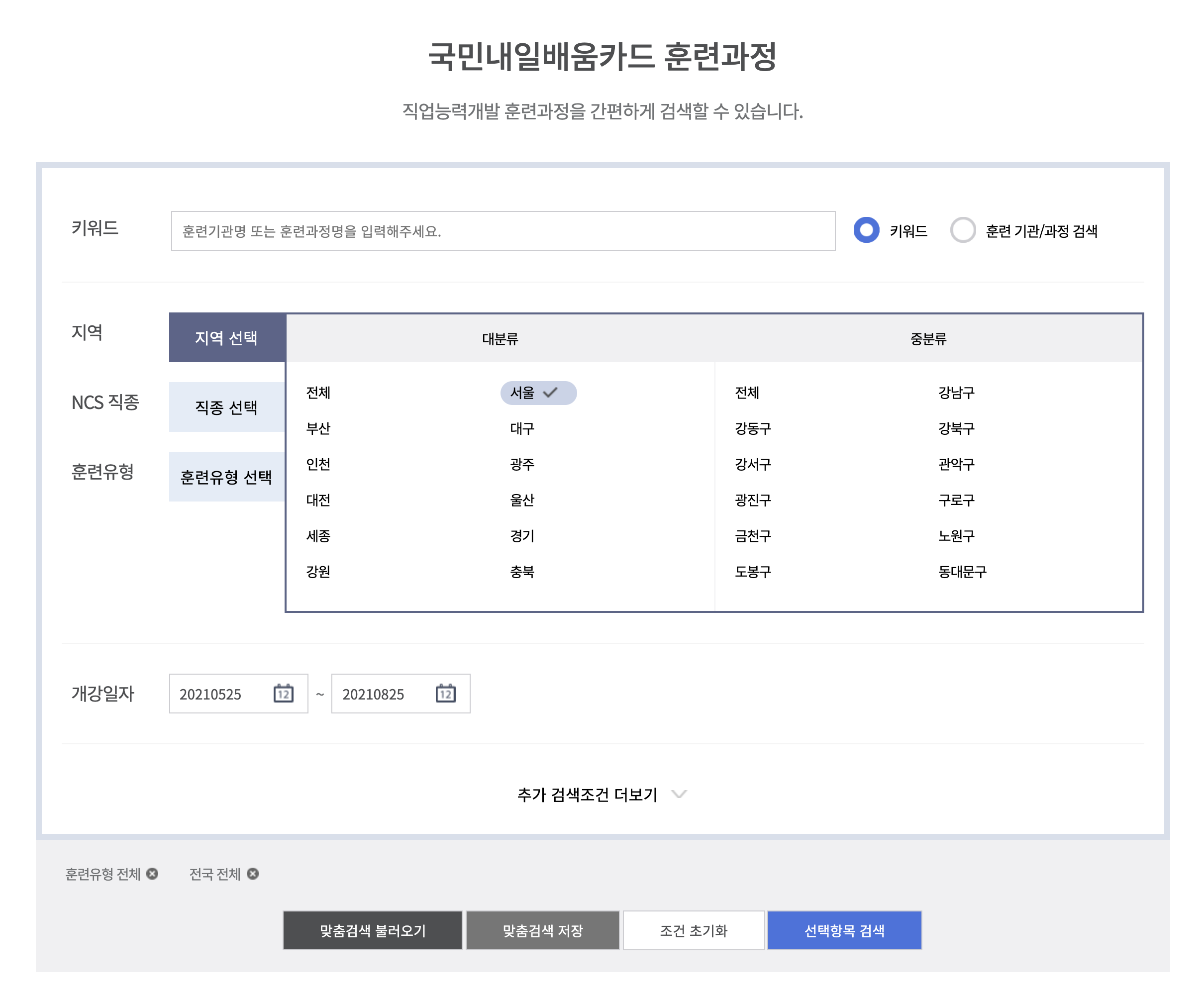
Task: Select 경기 in the region list
Action: (522, 535)
